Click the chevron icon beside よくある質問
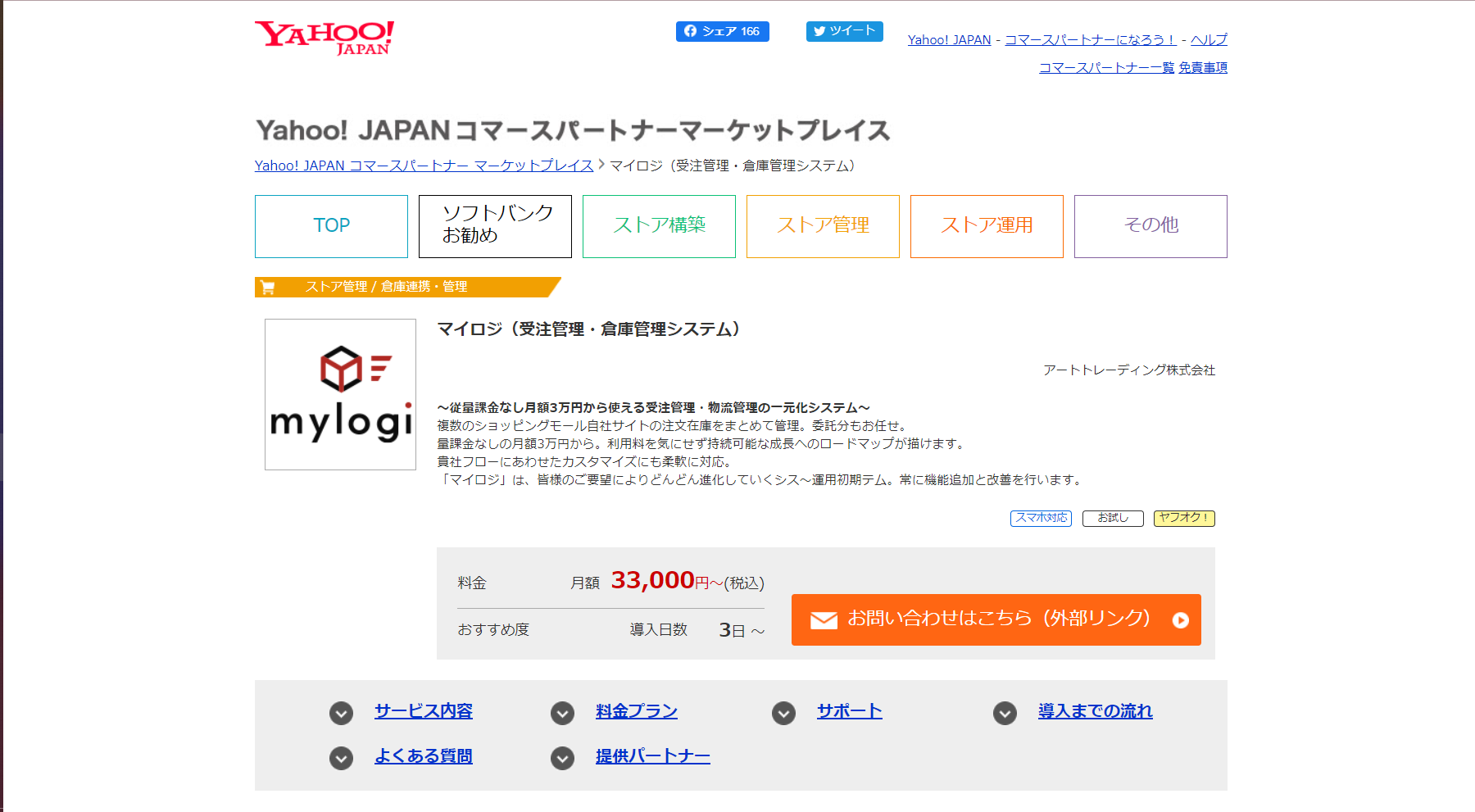 click(341, 758)
